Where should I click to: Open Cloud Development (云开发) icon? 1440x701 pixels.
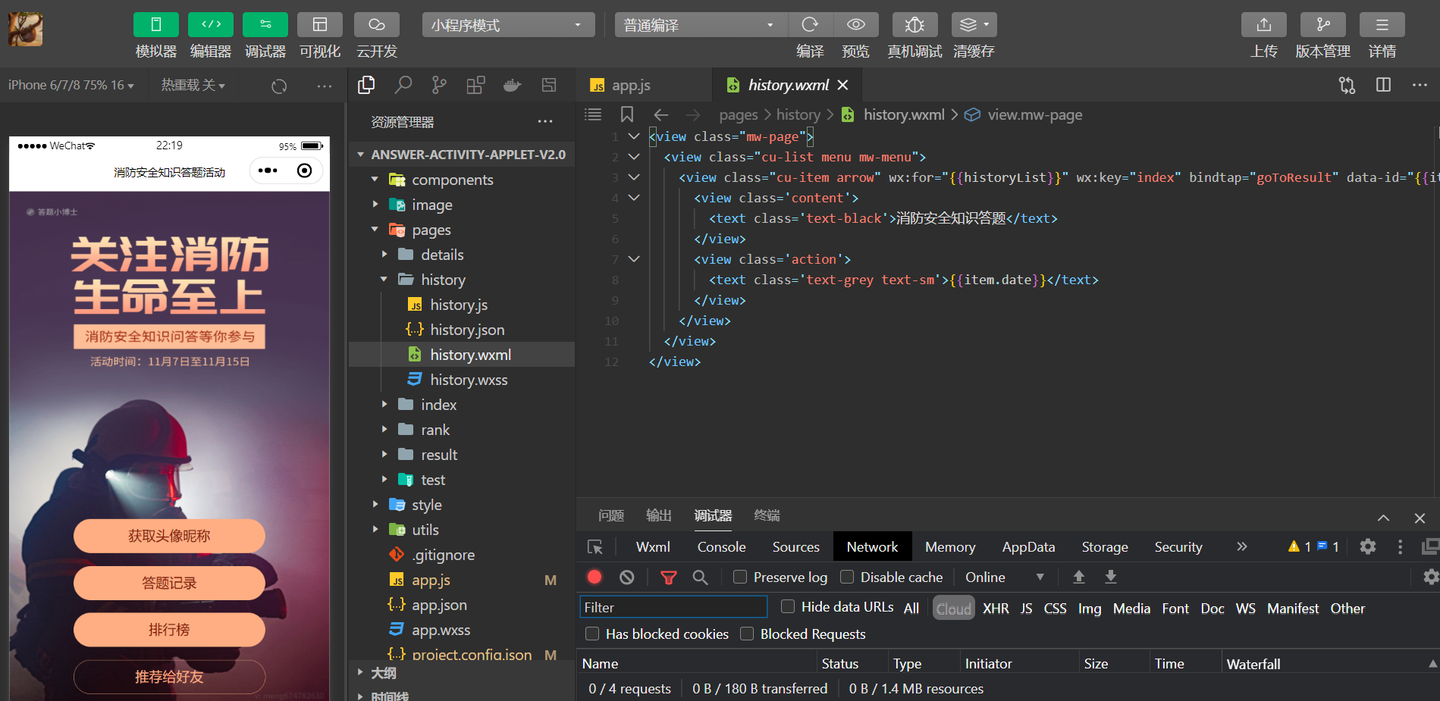tap(376, 25)
